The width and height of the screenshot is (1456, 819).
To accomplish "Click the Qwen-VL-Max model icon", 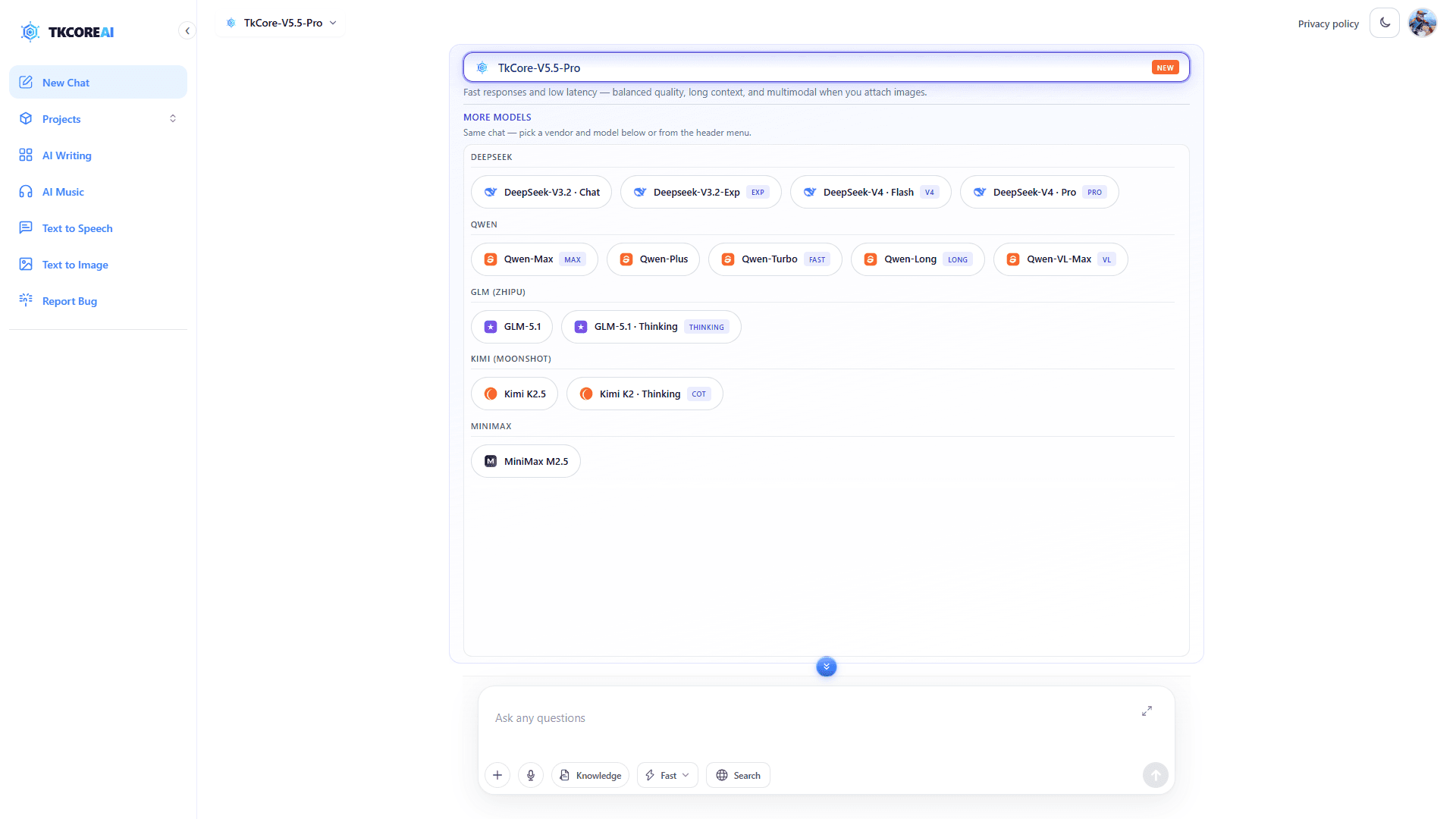I will click(x=1013, y=259).
